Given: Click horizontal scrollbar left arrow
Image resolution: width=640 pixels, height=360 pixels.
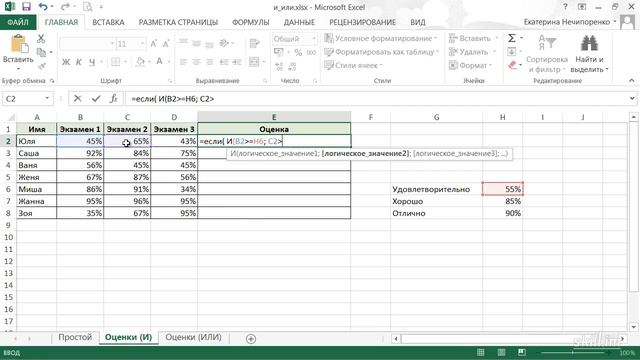Looking at the screenshot, I should [x=396, y=338].
